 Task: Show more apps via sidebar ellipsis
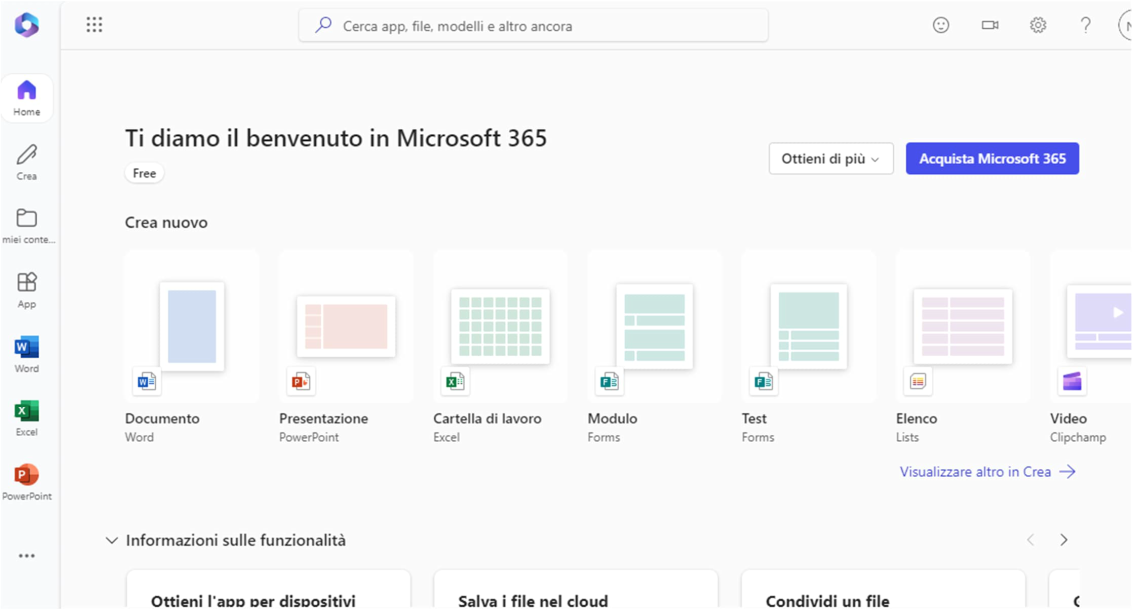(x=27, y=556)
